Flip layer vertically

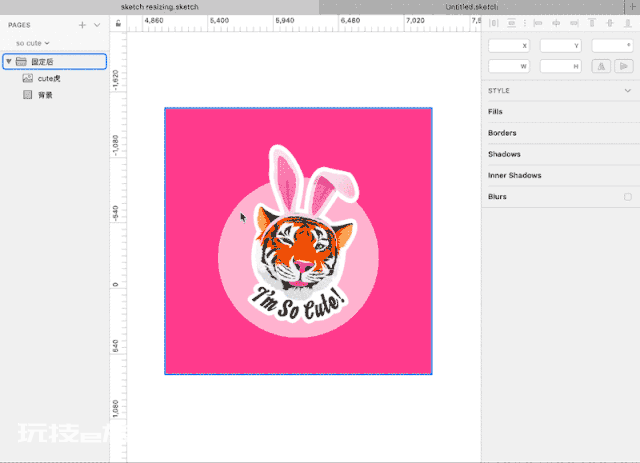coord(624,66)
